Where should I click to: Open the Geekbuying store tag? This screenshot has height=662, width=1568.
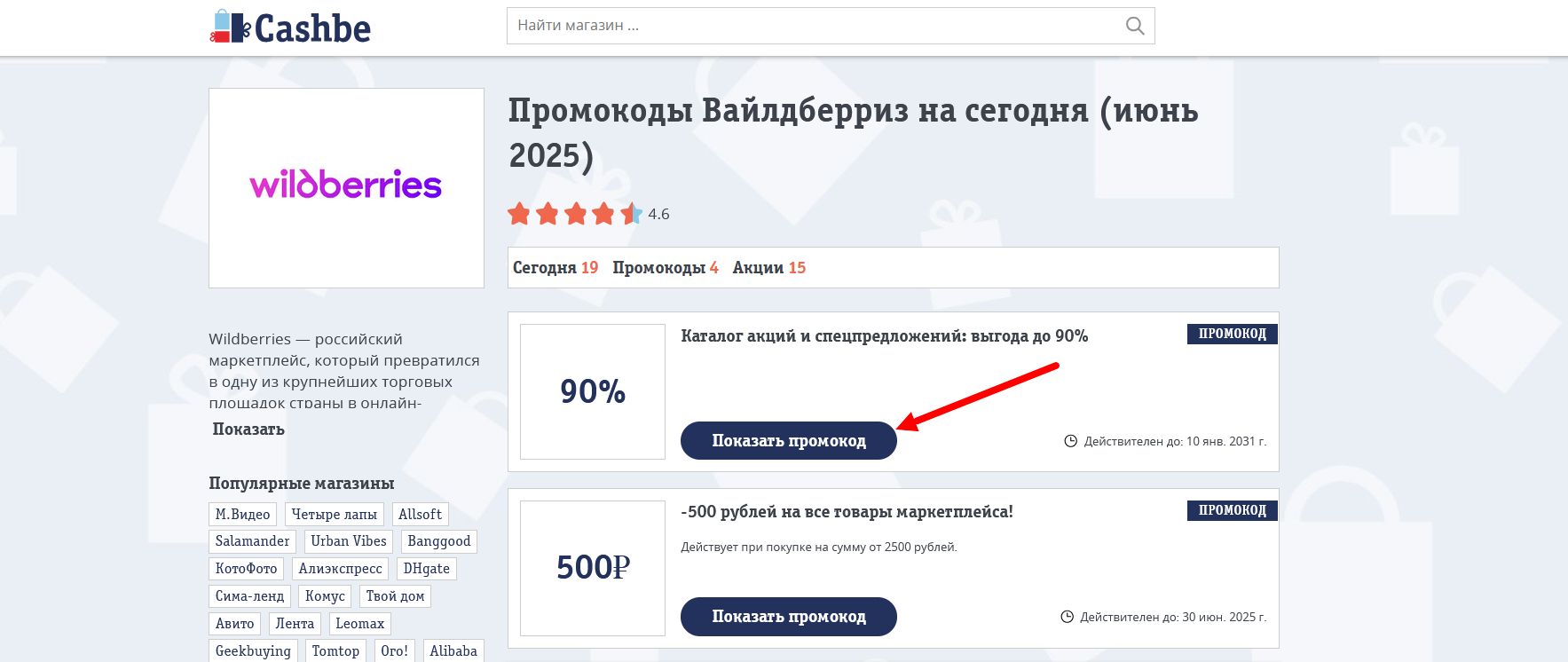click(x=253, y=651)
